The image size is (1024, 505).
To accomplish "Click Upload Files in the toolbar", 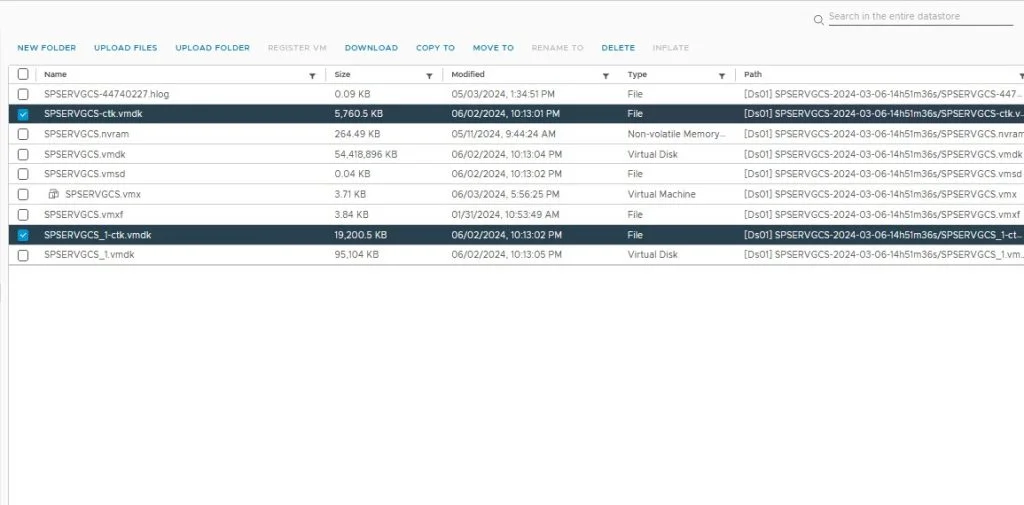I will [x=125, y=48].
